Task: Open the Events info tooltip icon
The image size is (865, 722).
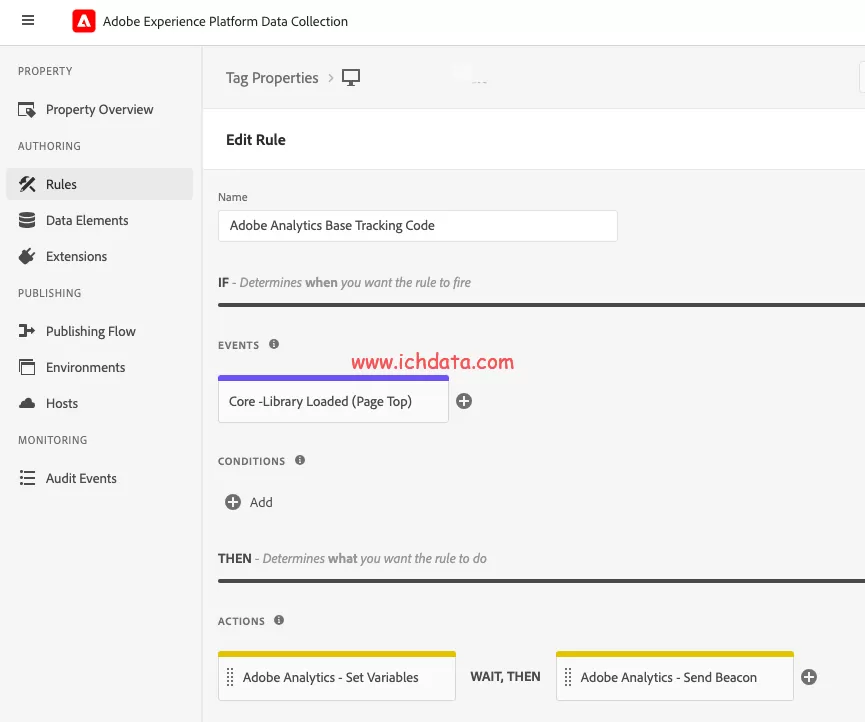Action: 274,344
